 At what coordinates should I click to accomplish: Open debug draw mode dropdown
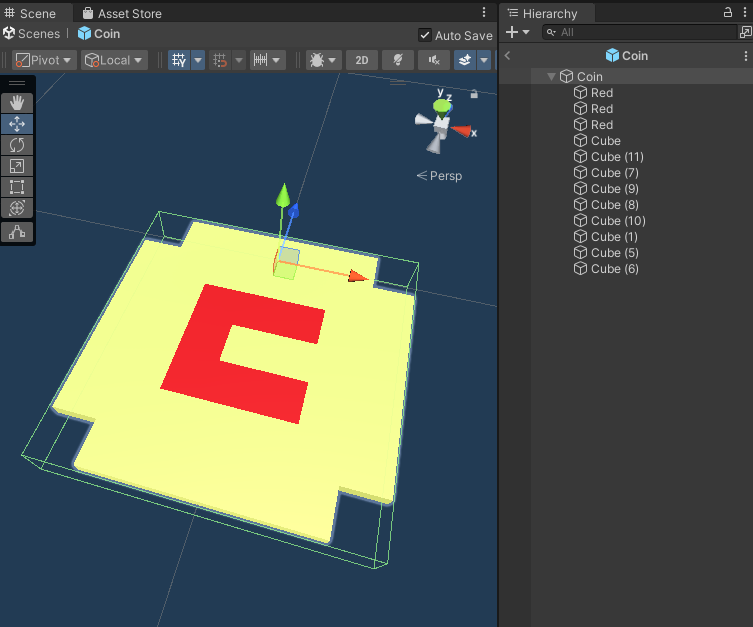324,60
